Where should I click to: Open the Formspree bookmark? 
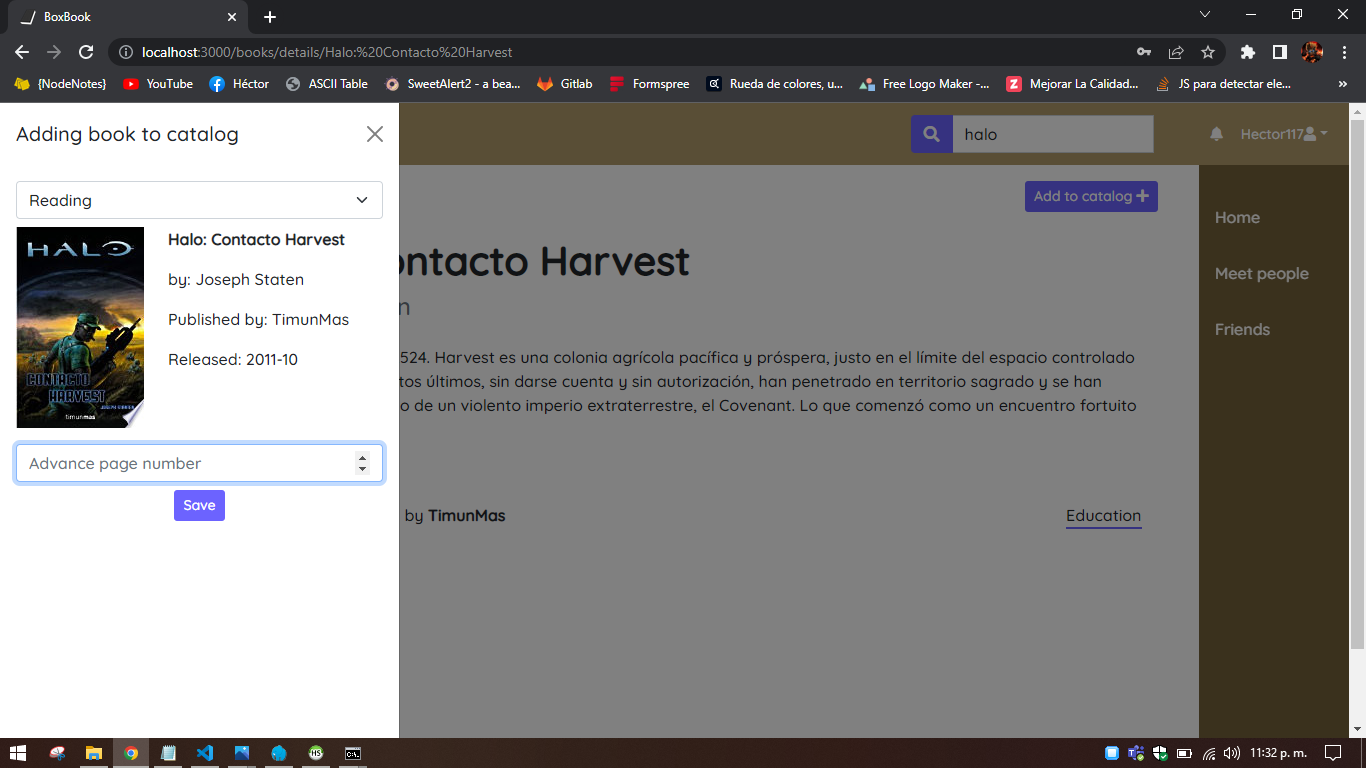point(649,84)
